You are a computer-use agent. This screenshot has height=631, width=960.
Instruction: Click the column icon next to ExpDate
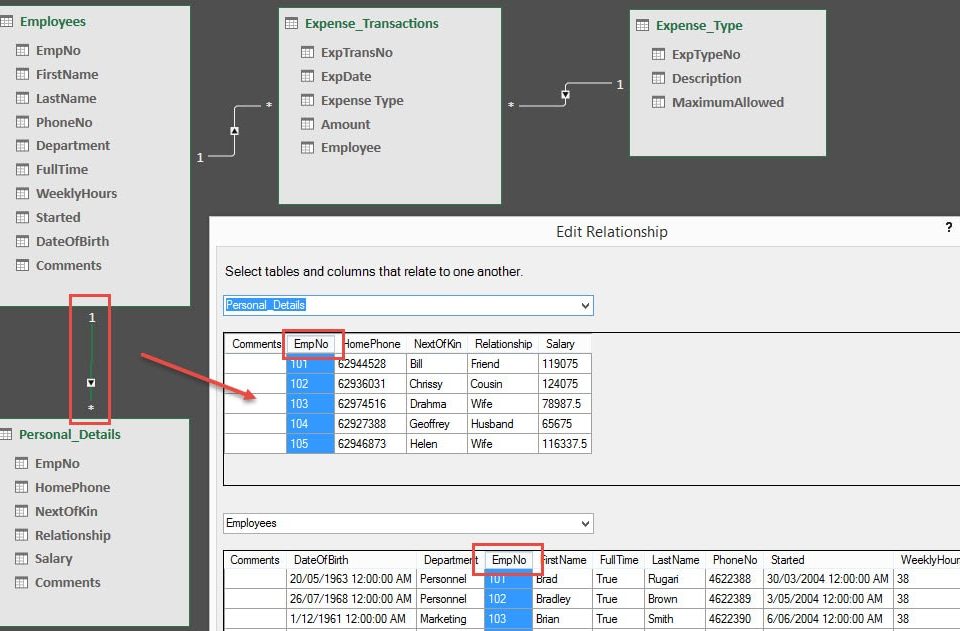coord(307,76)
